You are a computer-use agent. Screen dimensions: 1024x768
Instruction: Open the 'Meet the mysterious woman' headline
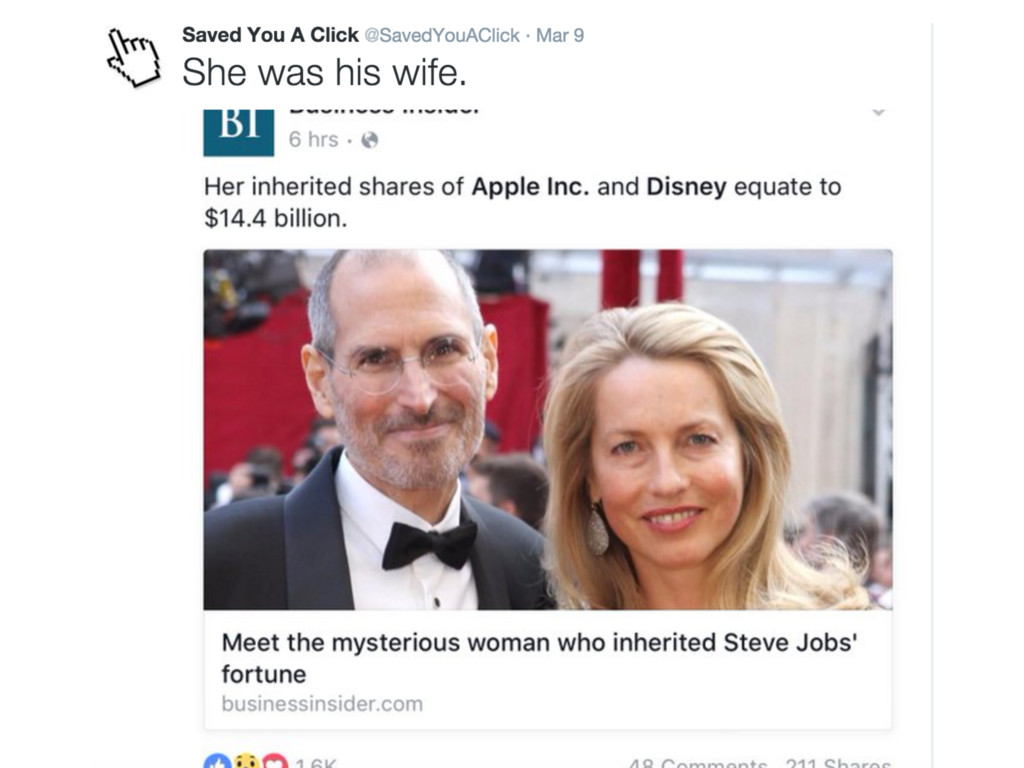[x=539, y=658]
